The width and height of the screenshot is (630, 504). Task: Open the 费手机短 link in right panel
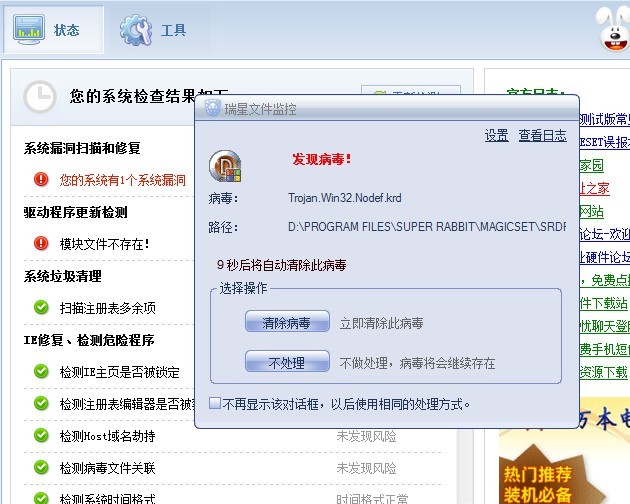[605, 349]
